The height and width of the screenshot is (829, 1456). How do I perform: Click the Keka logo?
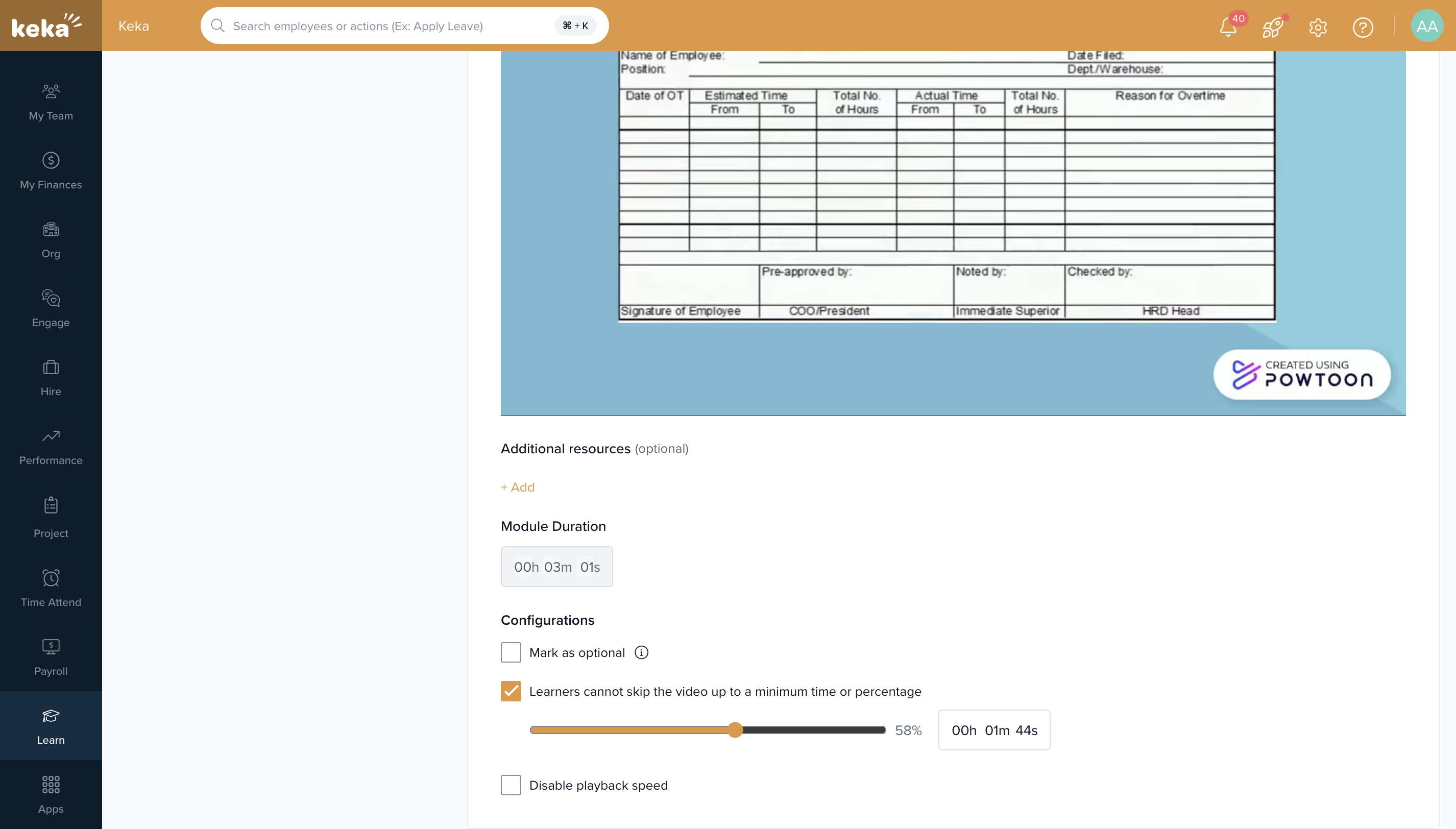click(46, 26)
